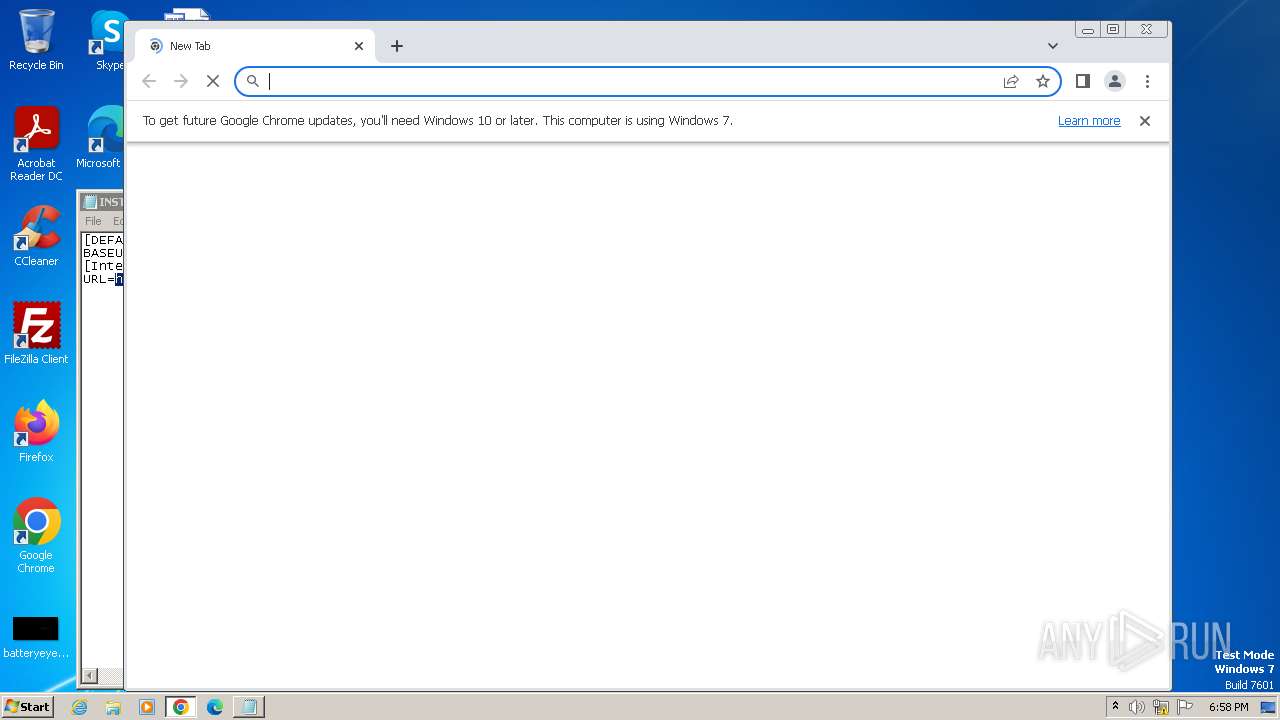
Task: Open Firefox desktop shortcut
Action: pos(36,431)
